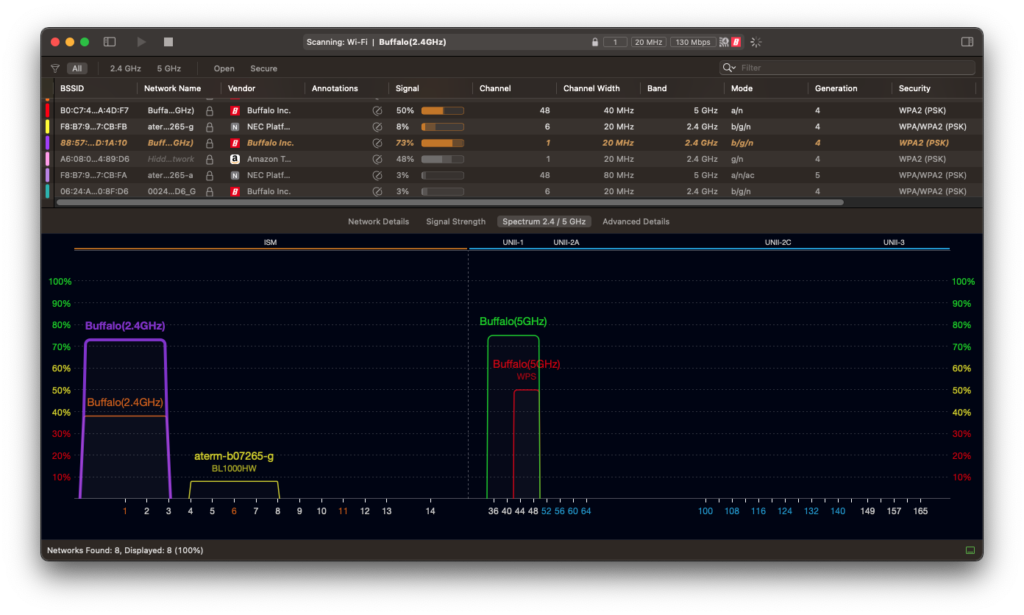Click annotation icon for the 73% signal row
The height and width of the screenshot is (615, 1024).
click(377, 143)
